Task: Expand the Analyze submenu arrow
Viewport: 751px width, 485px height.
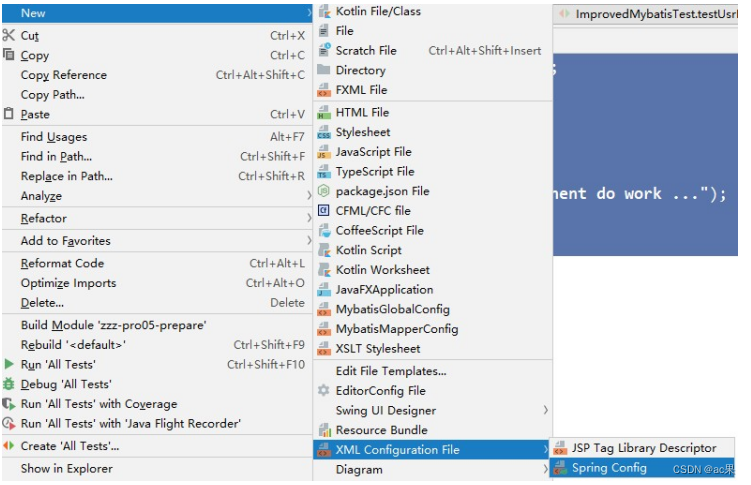Action: pos(309,196)
